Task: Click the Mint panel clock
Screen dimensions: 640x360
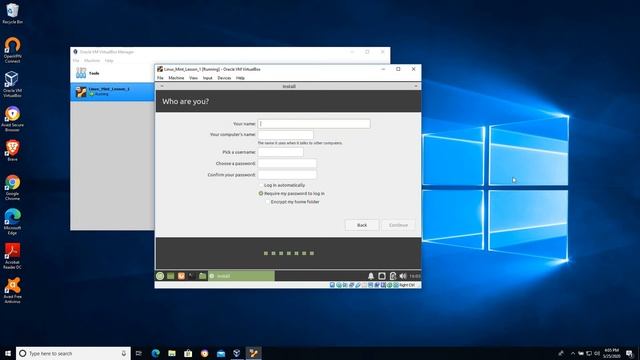Action: click(415, 276)
